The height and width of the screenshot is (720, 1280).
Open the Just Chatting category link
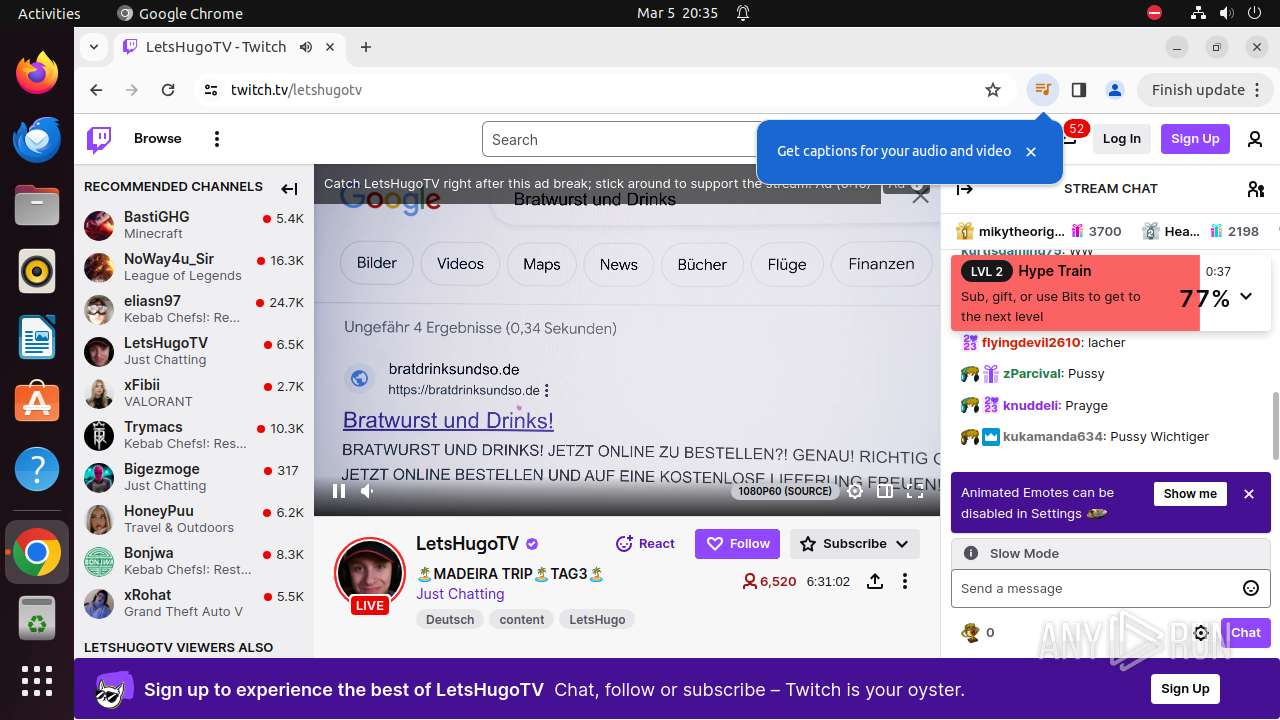(460, 594)
